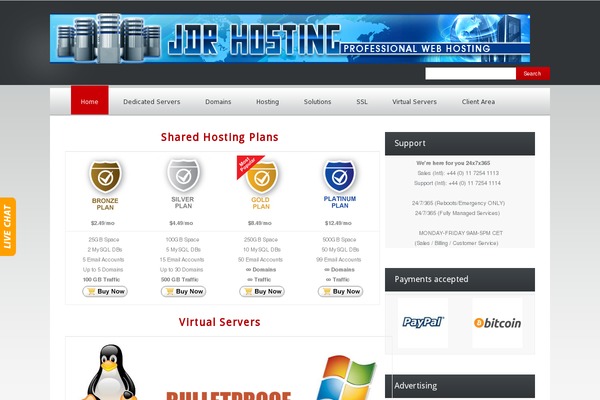Click the Bronze Plan shield badge
The height and width of the screenshot is (400, 600).
[105, 176]
